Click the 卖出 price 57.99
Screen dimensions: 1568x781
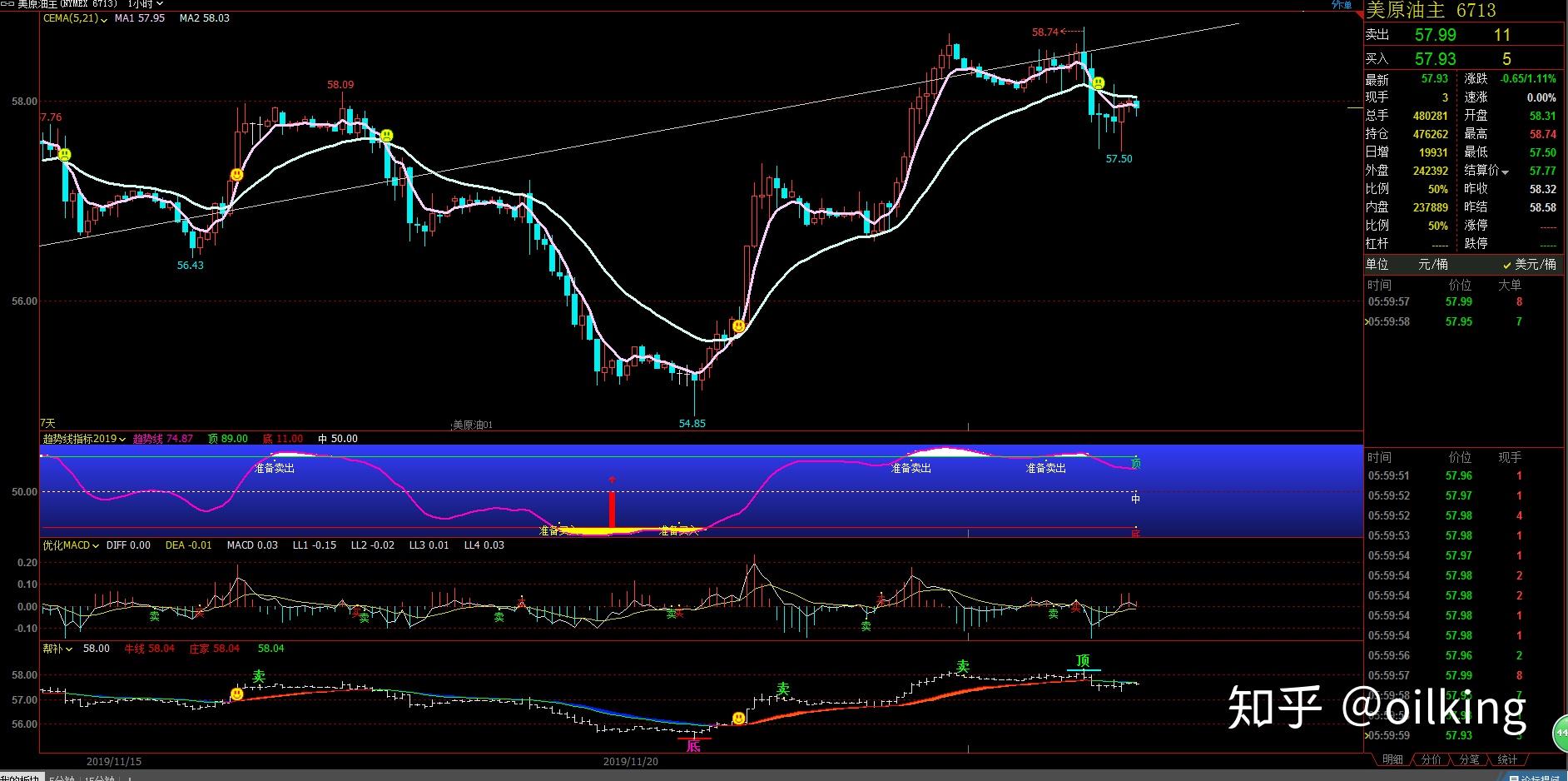point(1436,35)
